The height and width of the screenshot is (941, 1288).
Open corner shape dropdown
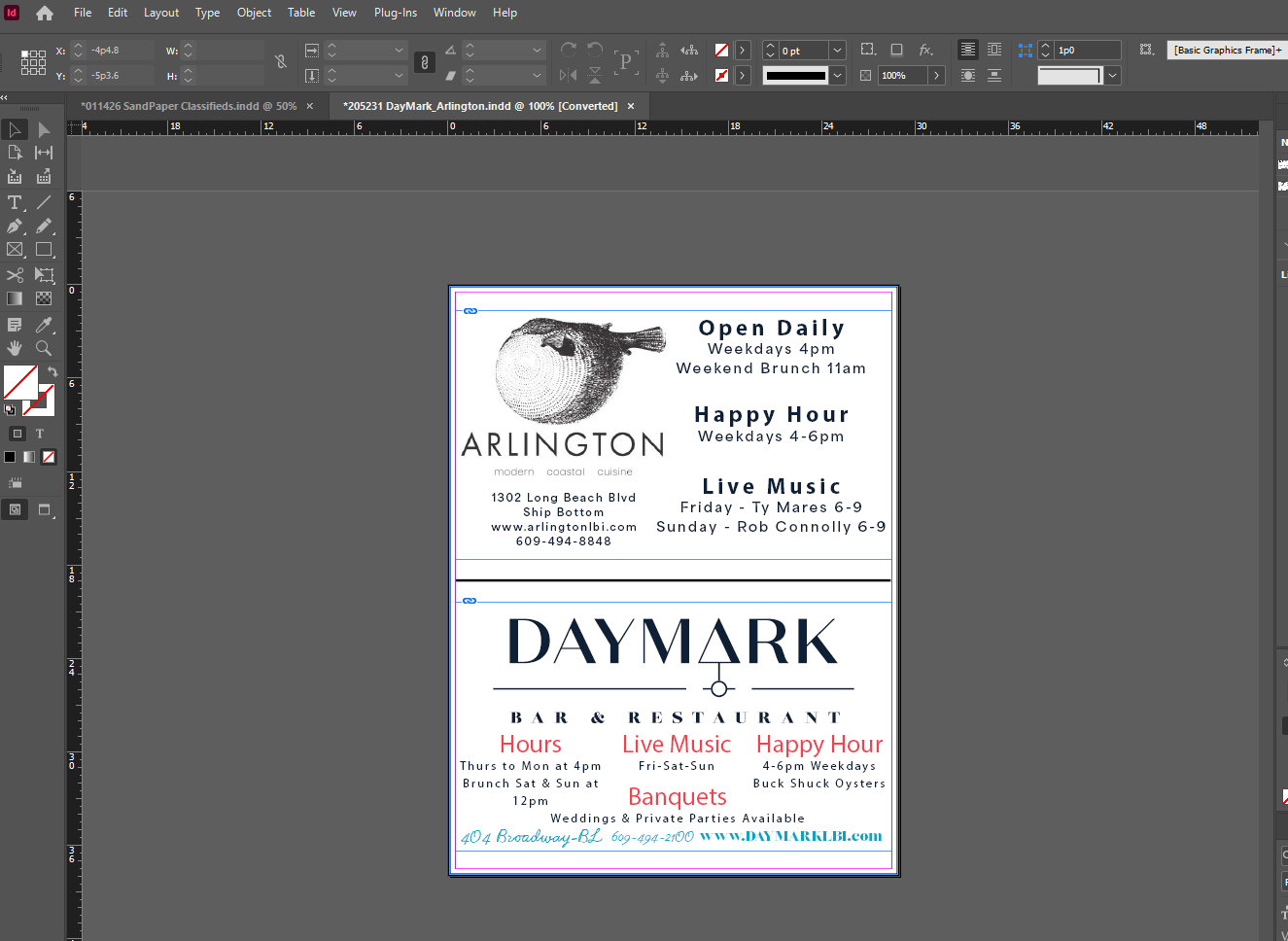pos(1113,75)
